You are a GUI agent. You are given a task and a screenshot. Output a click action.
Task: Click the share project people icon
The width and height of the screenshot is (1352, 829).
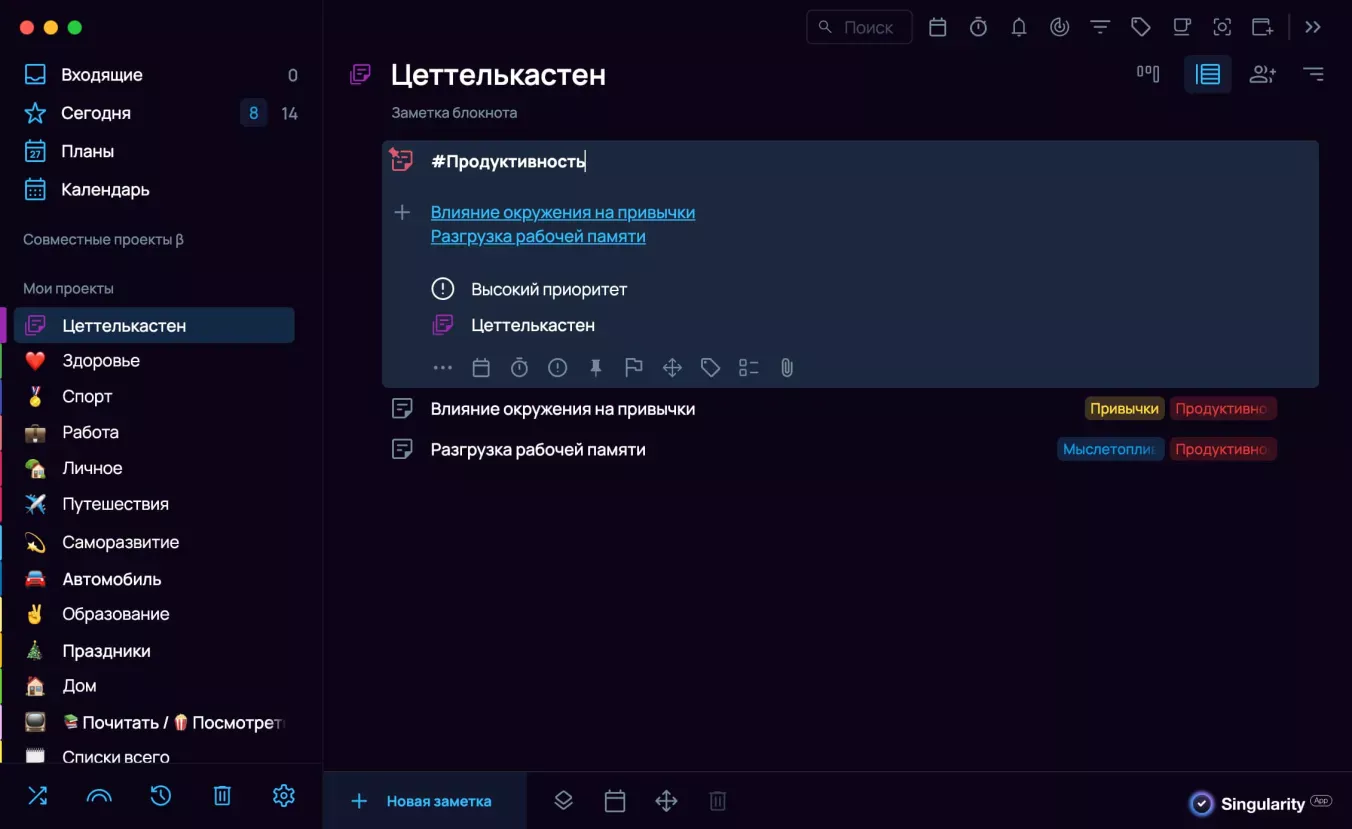point(1263,74)
